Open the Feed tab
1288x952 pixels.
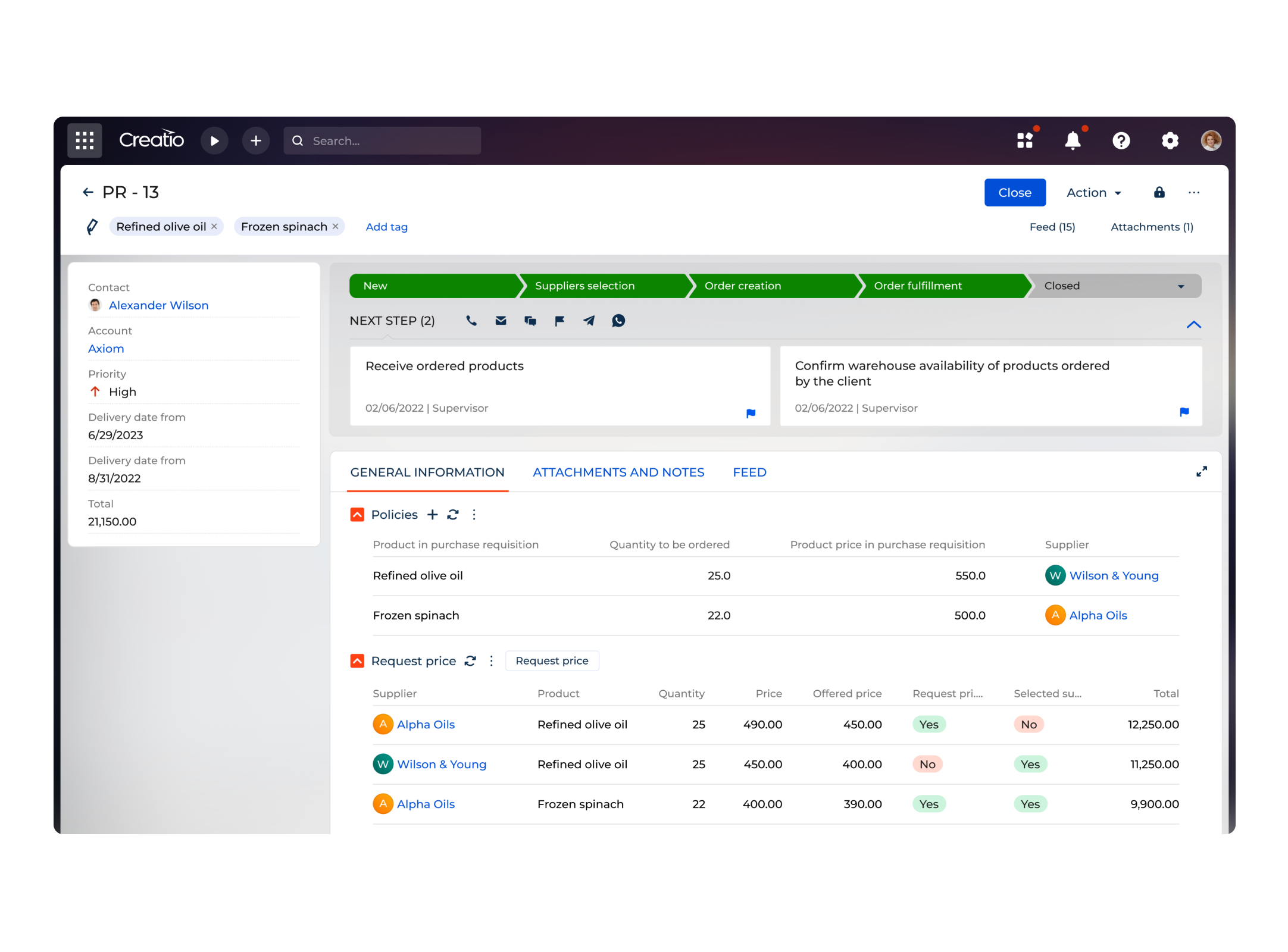pyautogui.click(x=749, y=472)
